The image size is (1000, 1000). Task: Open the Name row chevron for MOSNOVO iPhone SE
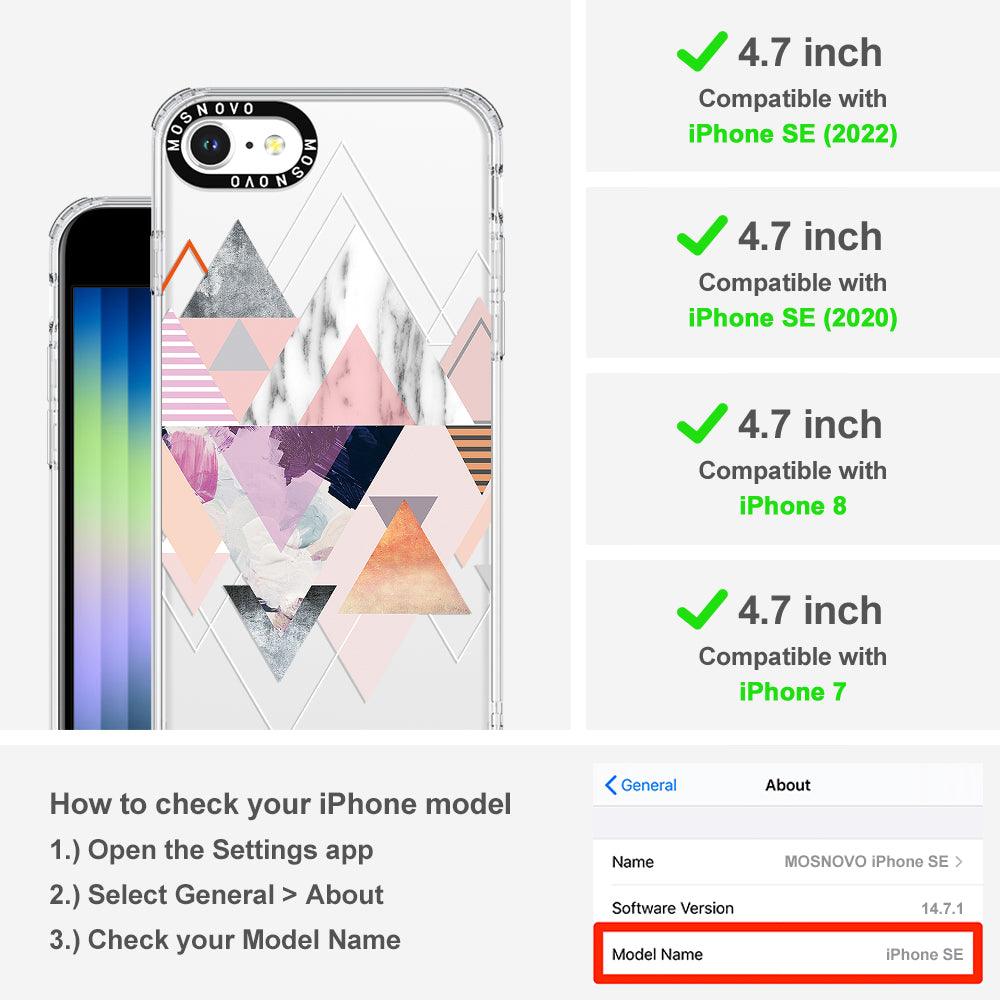point(959,862)
